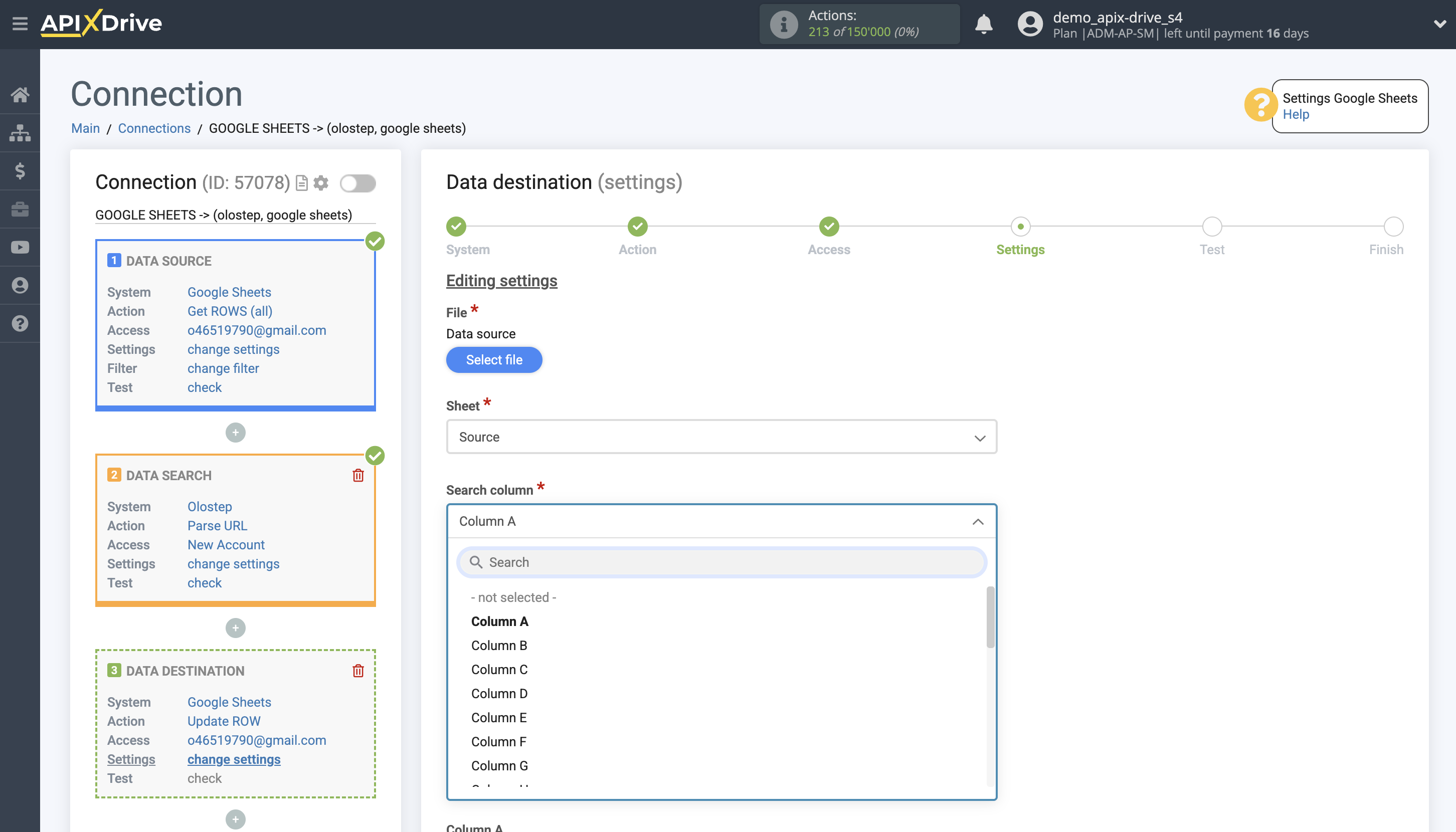Viewport: 1456px width, 832px height.
Task: Delete the Data Destination block via trash icon
Action: click(358, 671)
